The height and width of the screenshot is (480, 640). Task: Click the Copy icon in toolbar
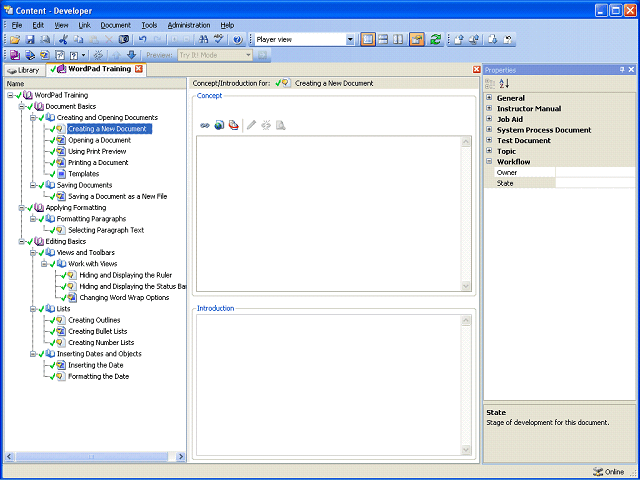coord(78,40)
